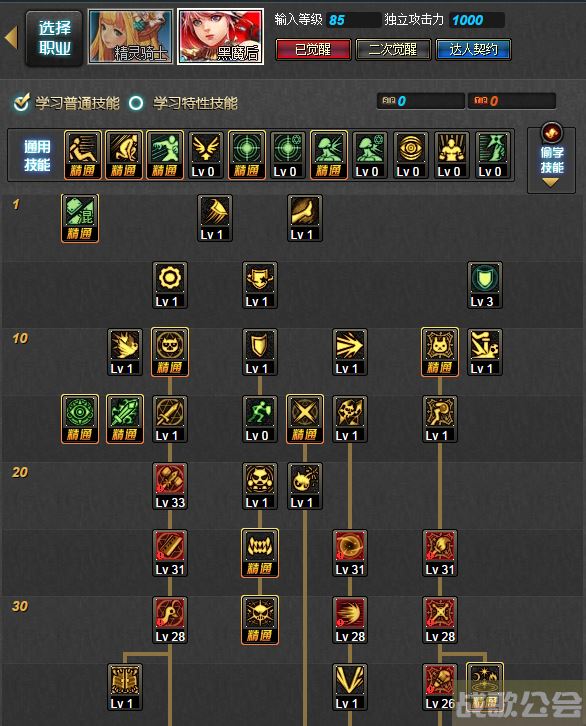Select the Lv 0 green running figure skill
Screen dimensions: 586x726
(x=260, y=419)
